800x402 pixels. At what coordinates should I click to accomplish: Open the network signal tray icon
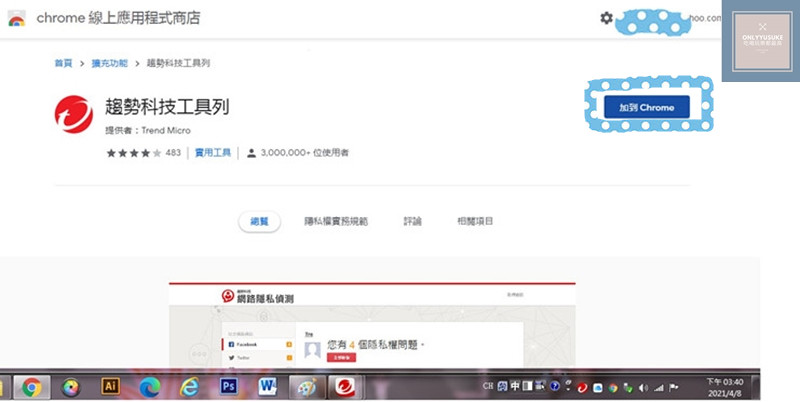[659, 388]
